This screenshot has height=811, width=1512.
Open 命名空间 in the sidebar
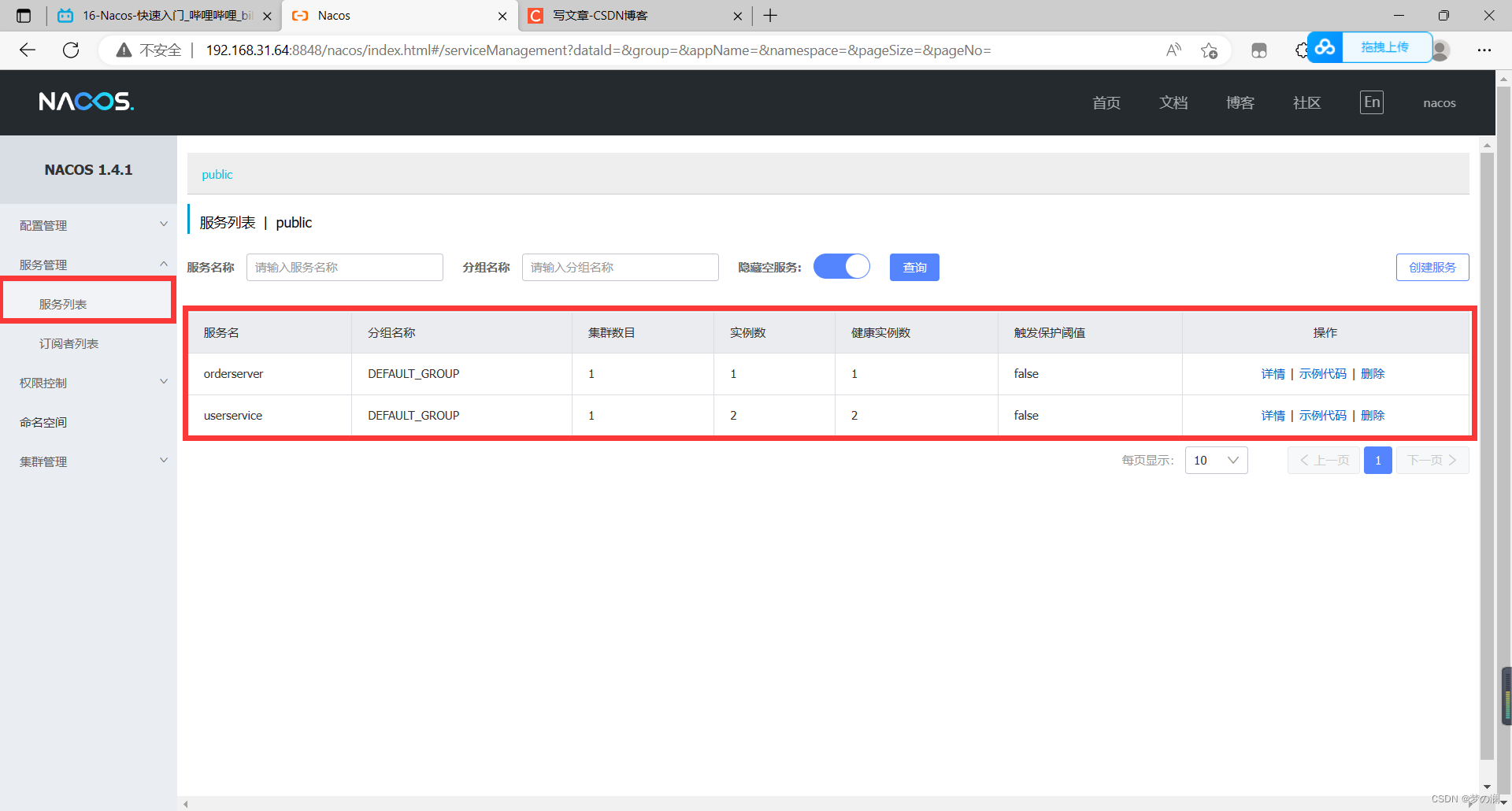[43, 422]
